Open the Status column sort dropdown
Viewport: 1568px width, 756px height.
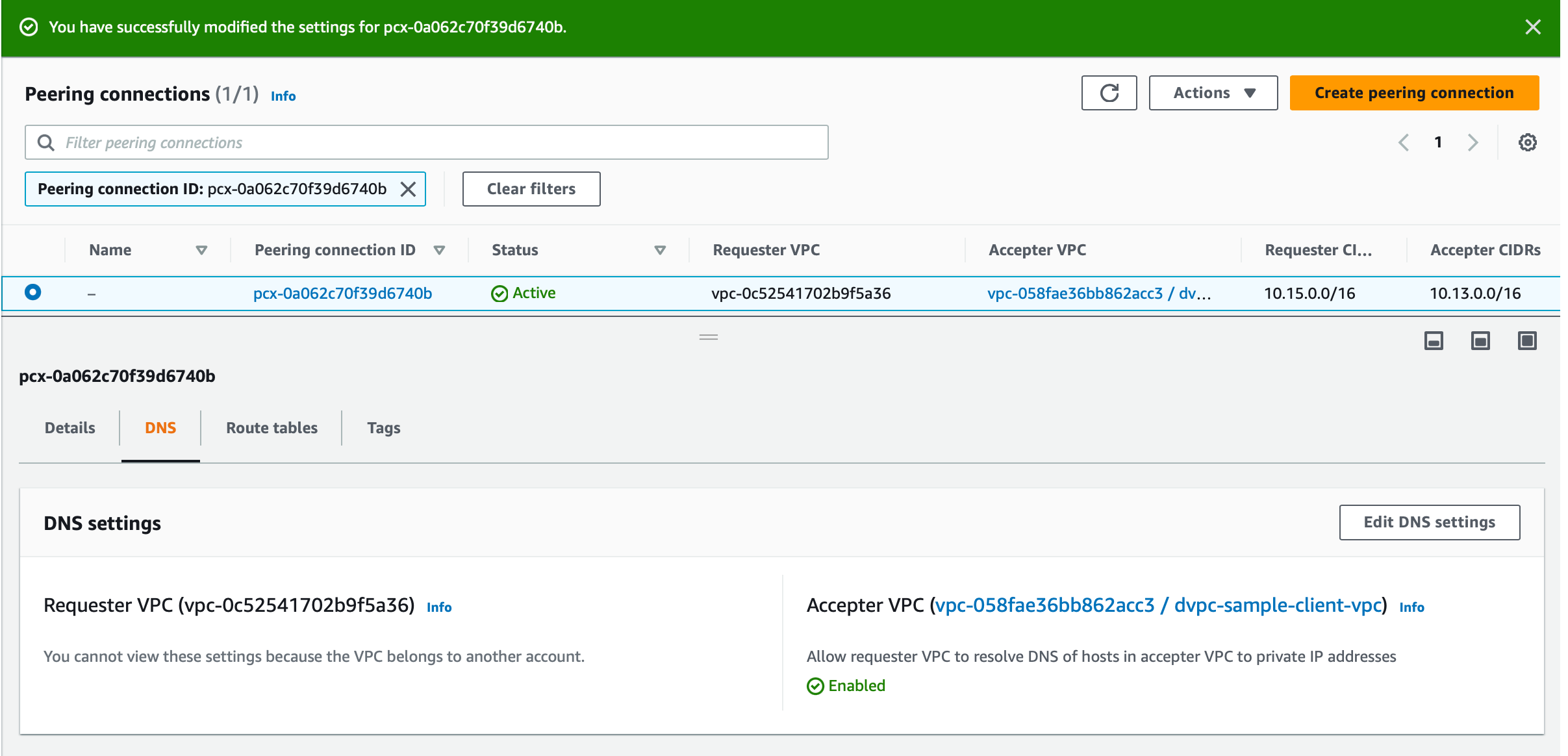tap(661, 249)
